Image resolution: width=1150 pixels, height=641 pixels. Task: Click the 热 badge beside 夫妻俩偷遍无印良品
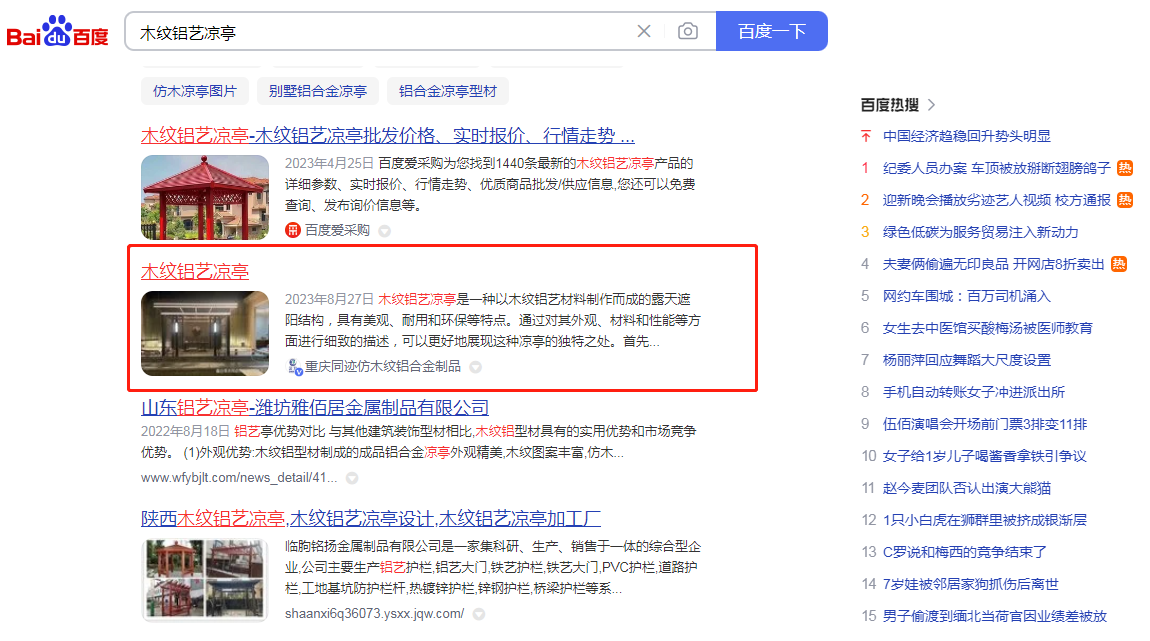click(x=1119, y=264)
